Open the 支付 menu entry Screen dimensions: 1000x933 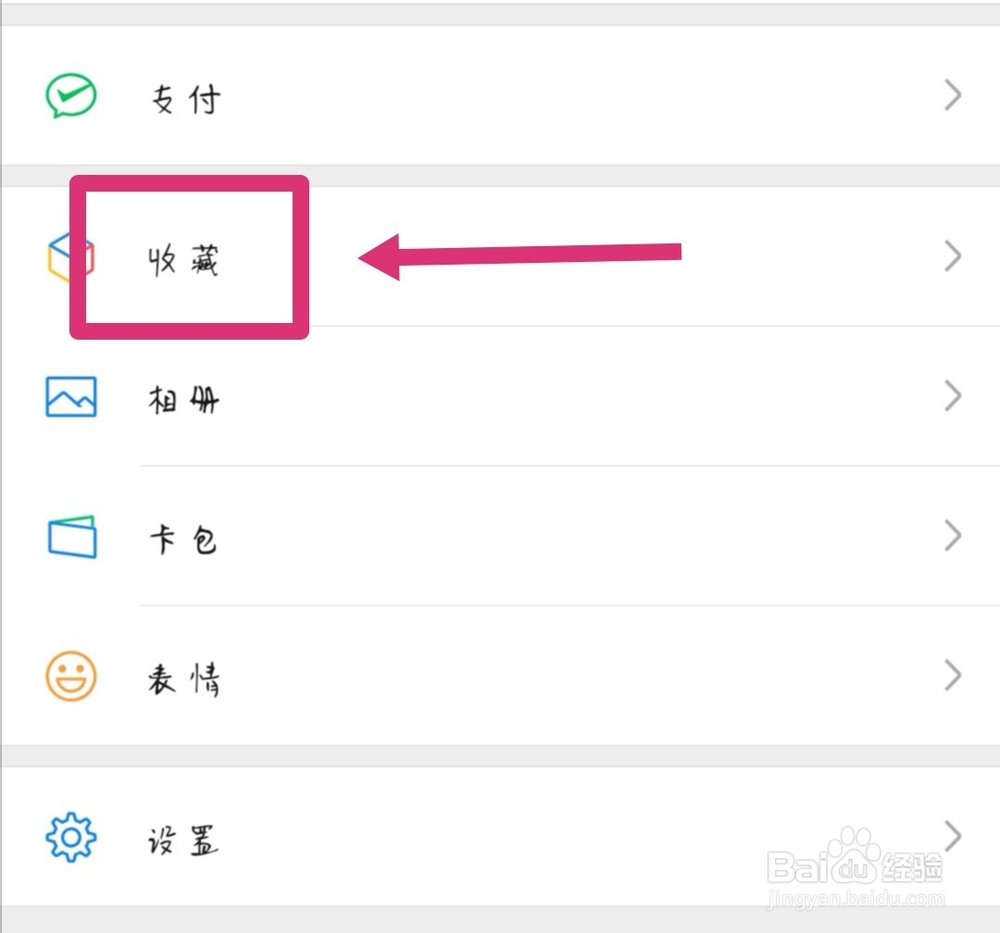click(x=500, y=96)
